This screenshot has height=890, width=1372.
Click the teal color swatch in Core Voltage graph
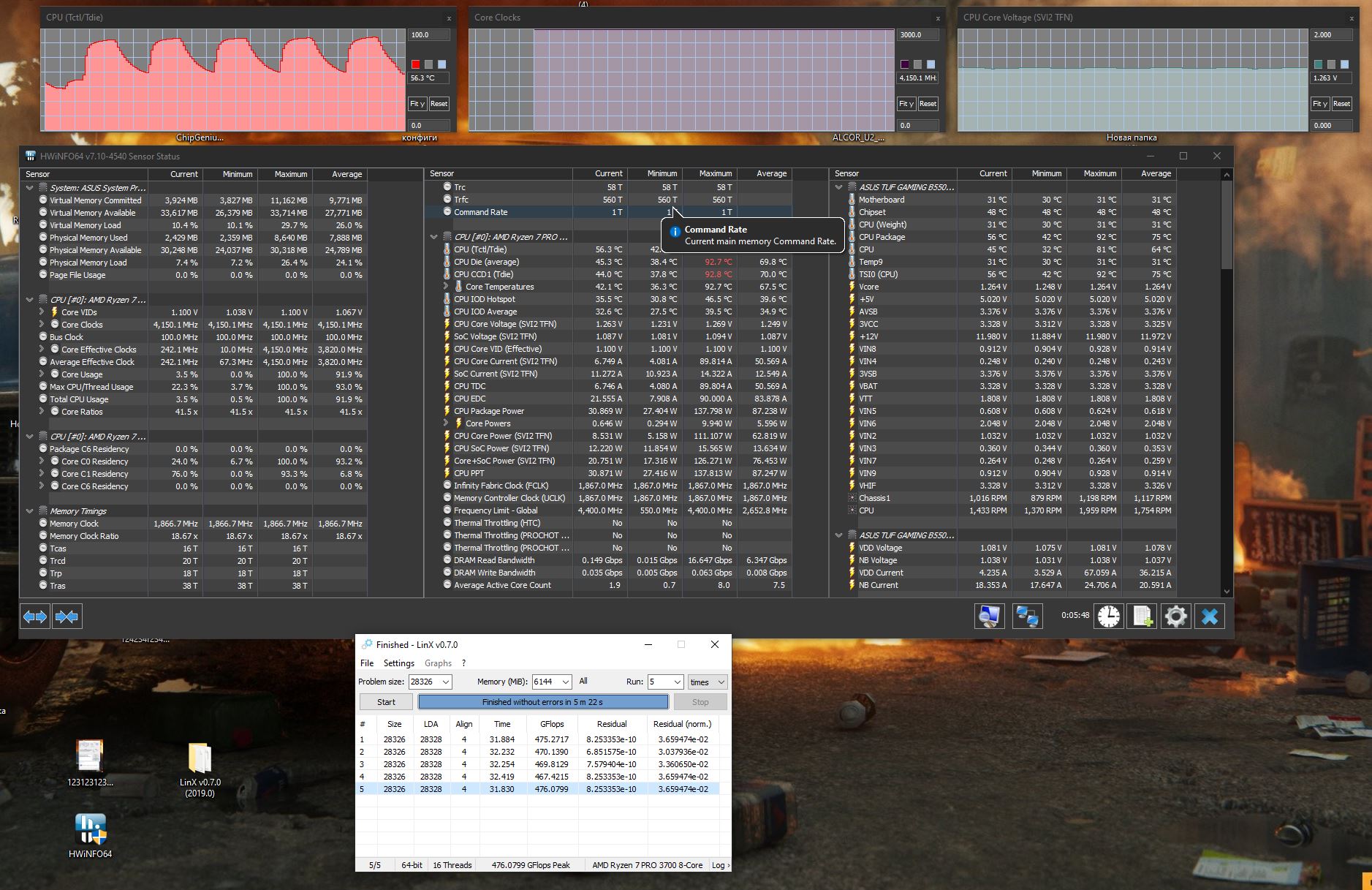(x=1319, y=64)
